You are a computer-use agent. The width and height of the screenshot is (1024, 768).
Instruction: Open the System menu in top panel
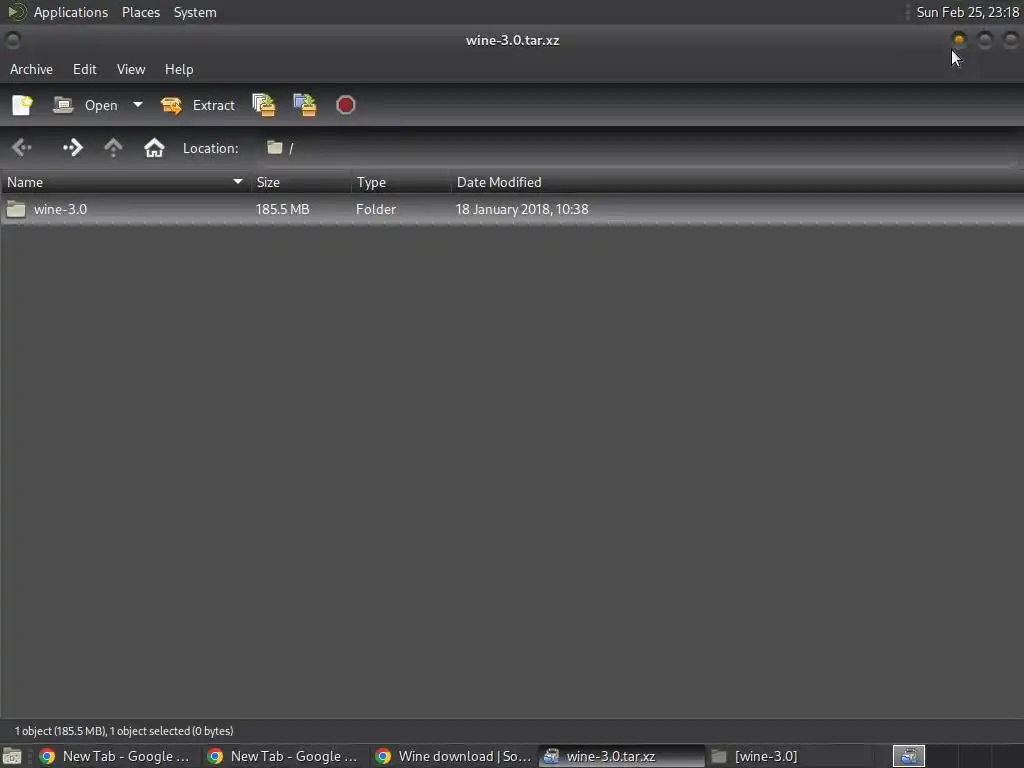[195, 12]
